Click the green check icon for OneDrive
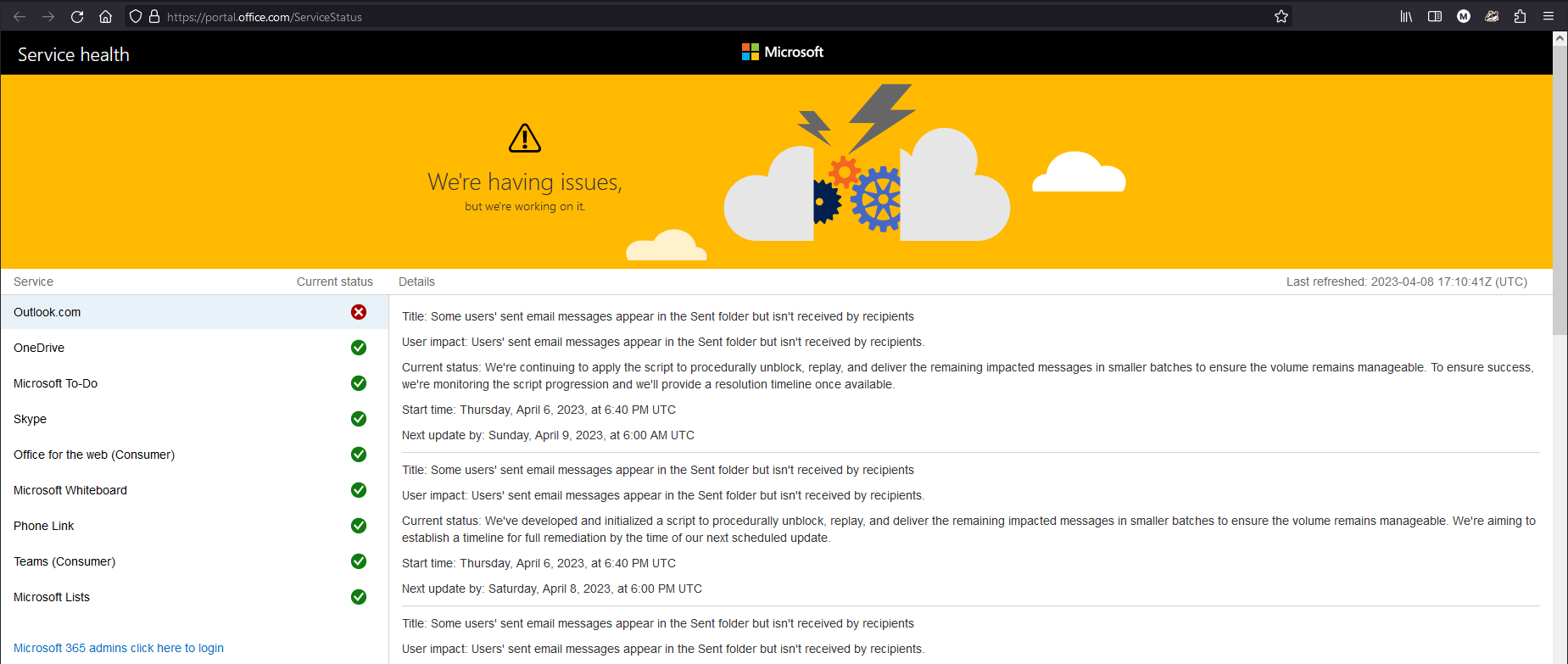 tap(359, 348)
